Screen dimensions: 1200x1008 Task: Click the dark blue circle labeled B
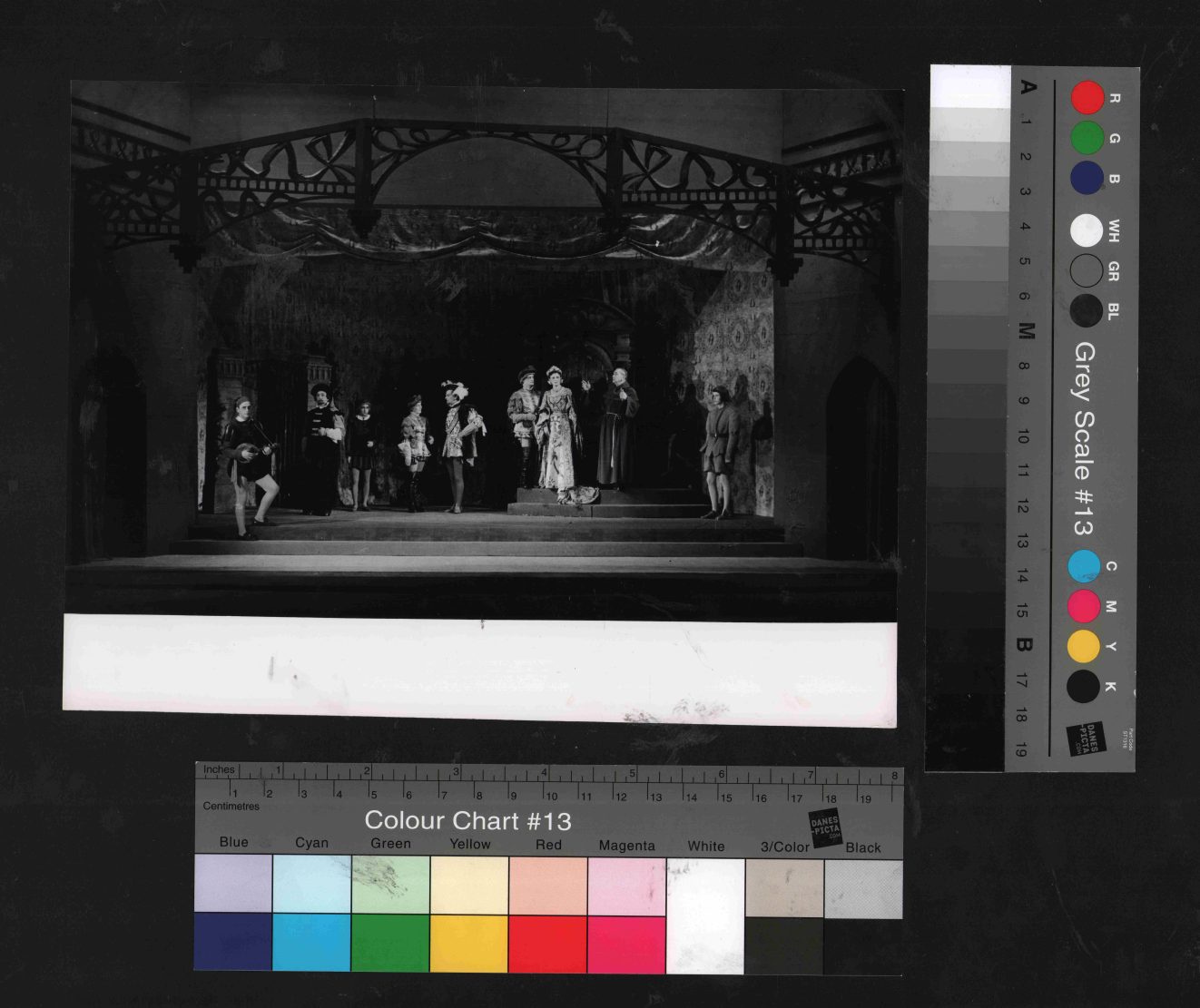tap(1087, 178)
